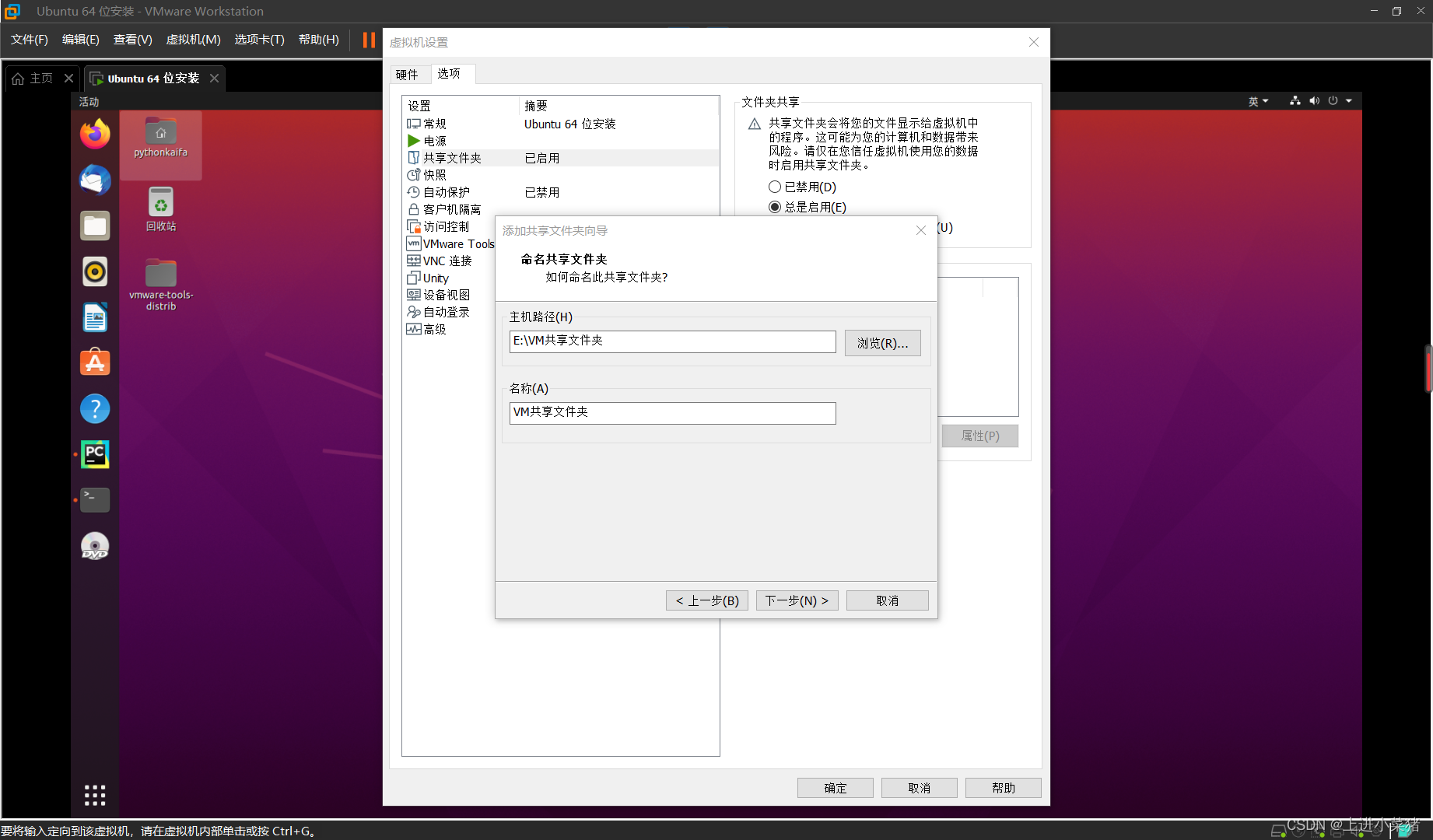Click the VMware pause virtual machine icon
Image resolution: width=1433 pixels, height=840 pixels.
click(369, 40)
